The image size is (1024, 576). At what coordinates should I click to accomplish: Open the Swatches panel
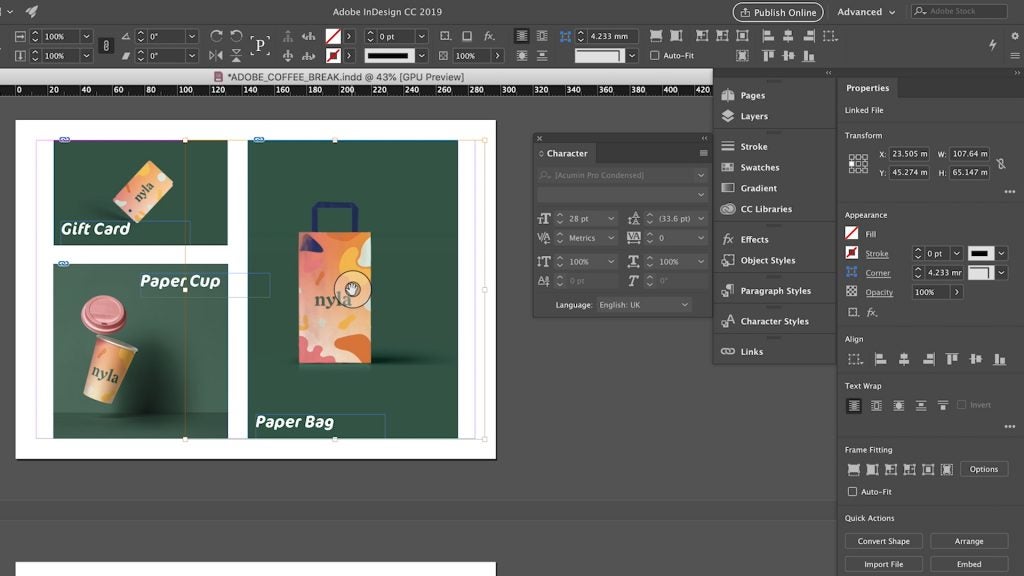click(759, 168)
